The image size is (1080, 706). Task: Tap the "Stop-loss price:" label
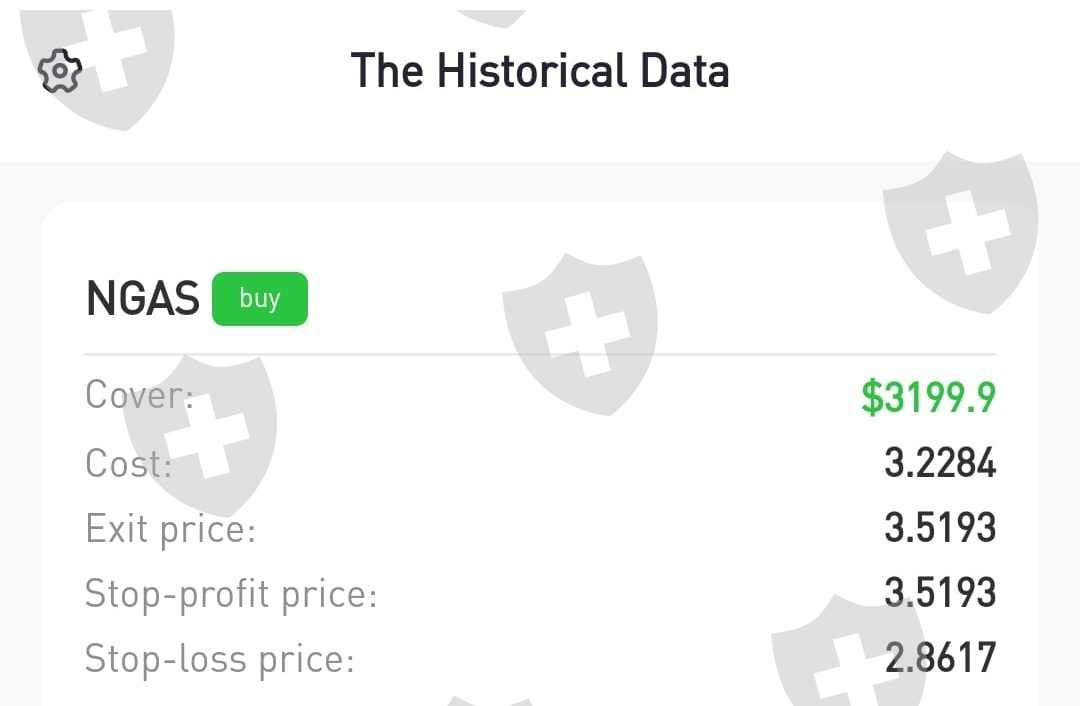point(220,659)
